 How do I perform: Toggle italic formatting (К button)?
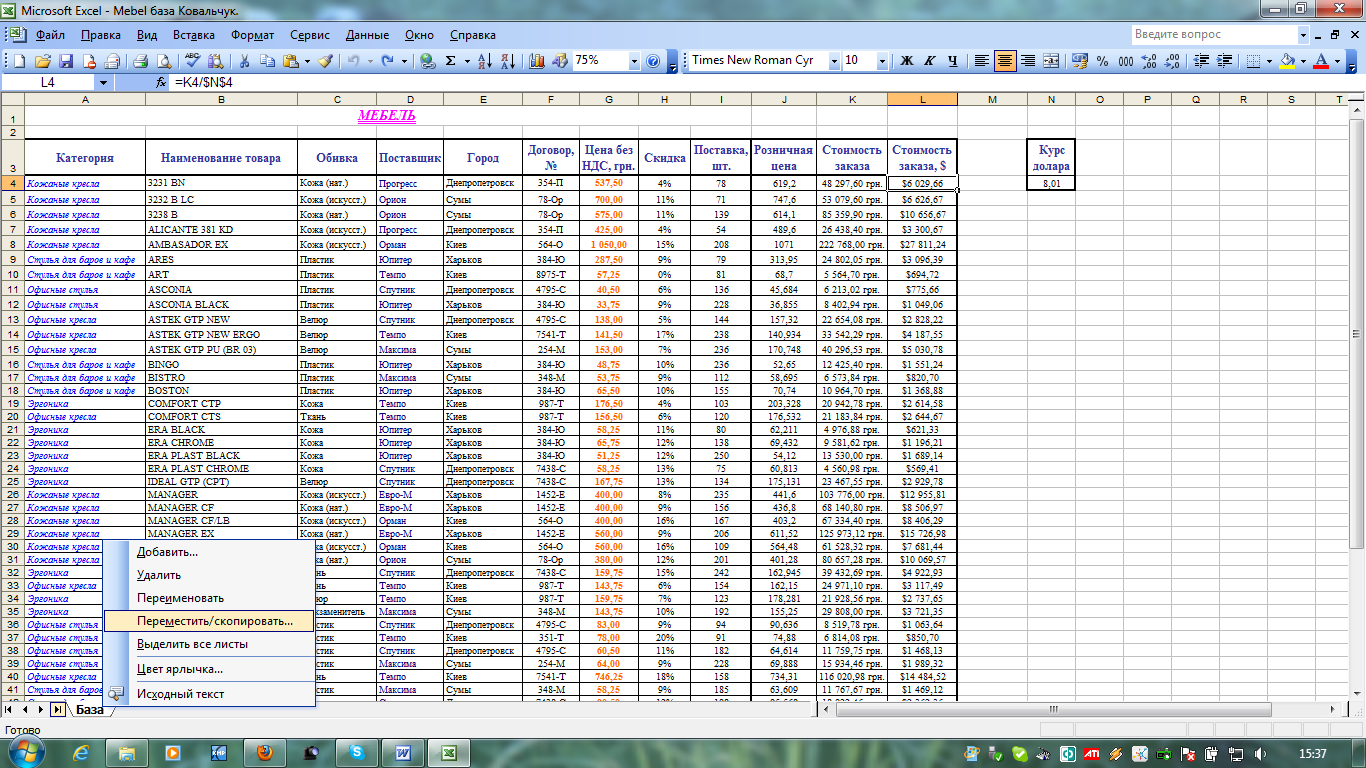coord(930,61)
